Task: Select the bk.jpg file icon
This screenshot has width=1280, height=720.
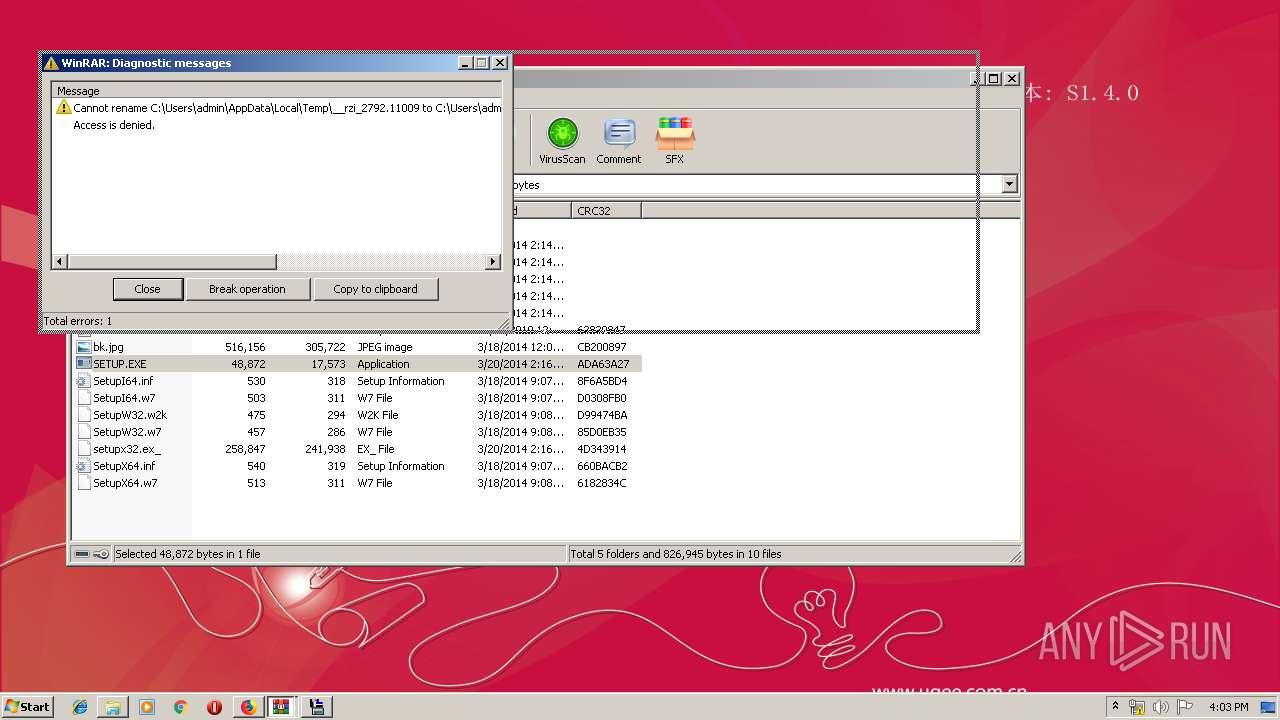Action: coord(84,347)
